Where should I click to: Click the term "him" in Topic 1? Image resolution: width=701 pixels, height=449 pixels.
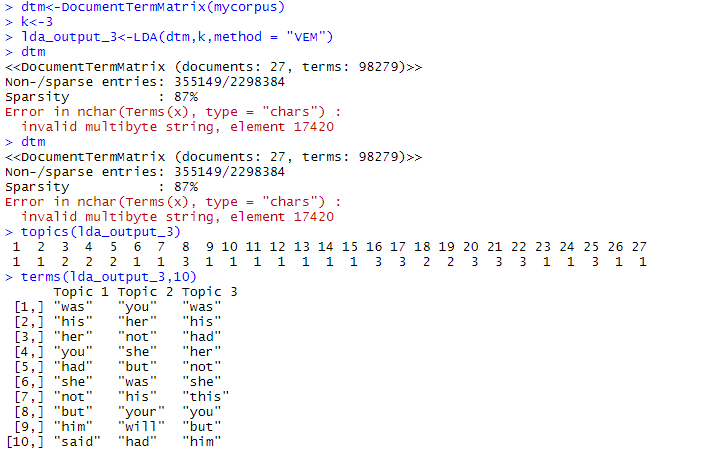73,427
